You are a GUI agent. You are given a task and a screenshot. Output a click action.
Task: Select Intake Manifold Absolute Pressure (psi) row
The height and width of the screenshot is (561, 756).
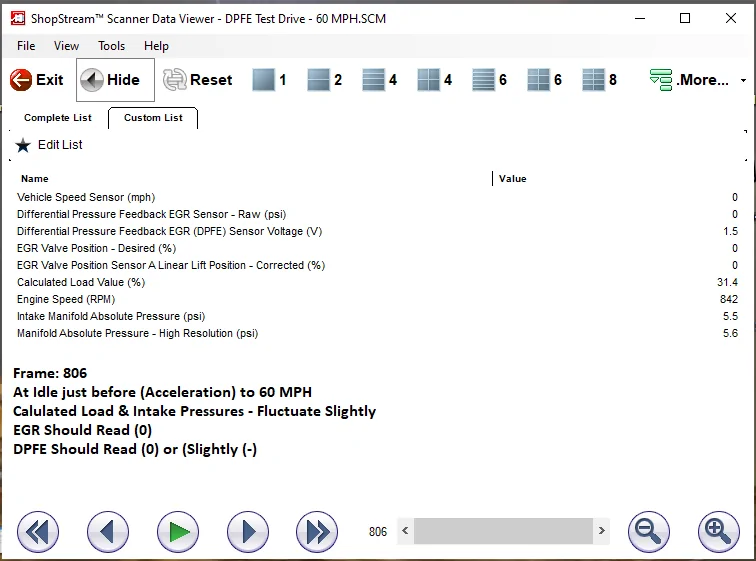click(x=377, y=316)
